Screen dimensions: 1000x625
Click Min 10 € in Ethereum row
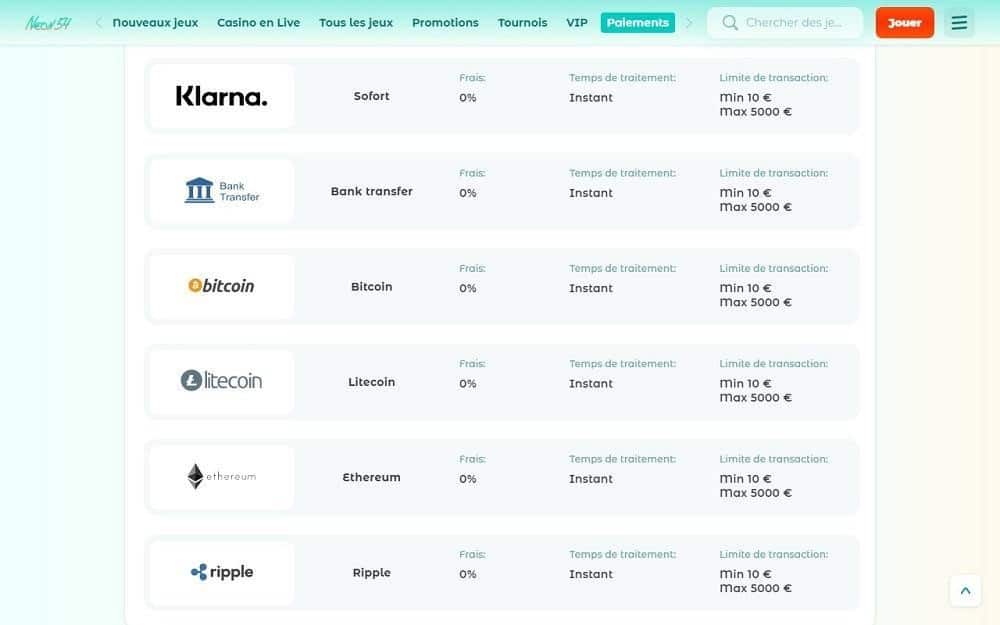746,479
